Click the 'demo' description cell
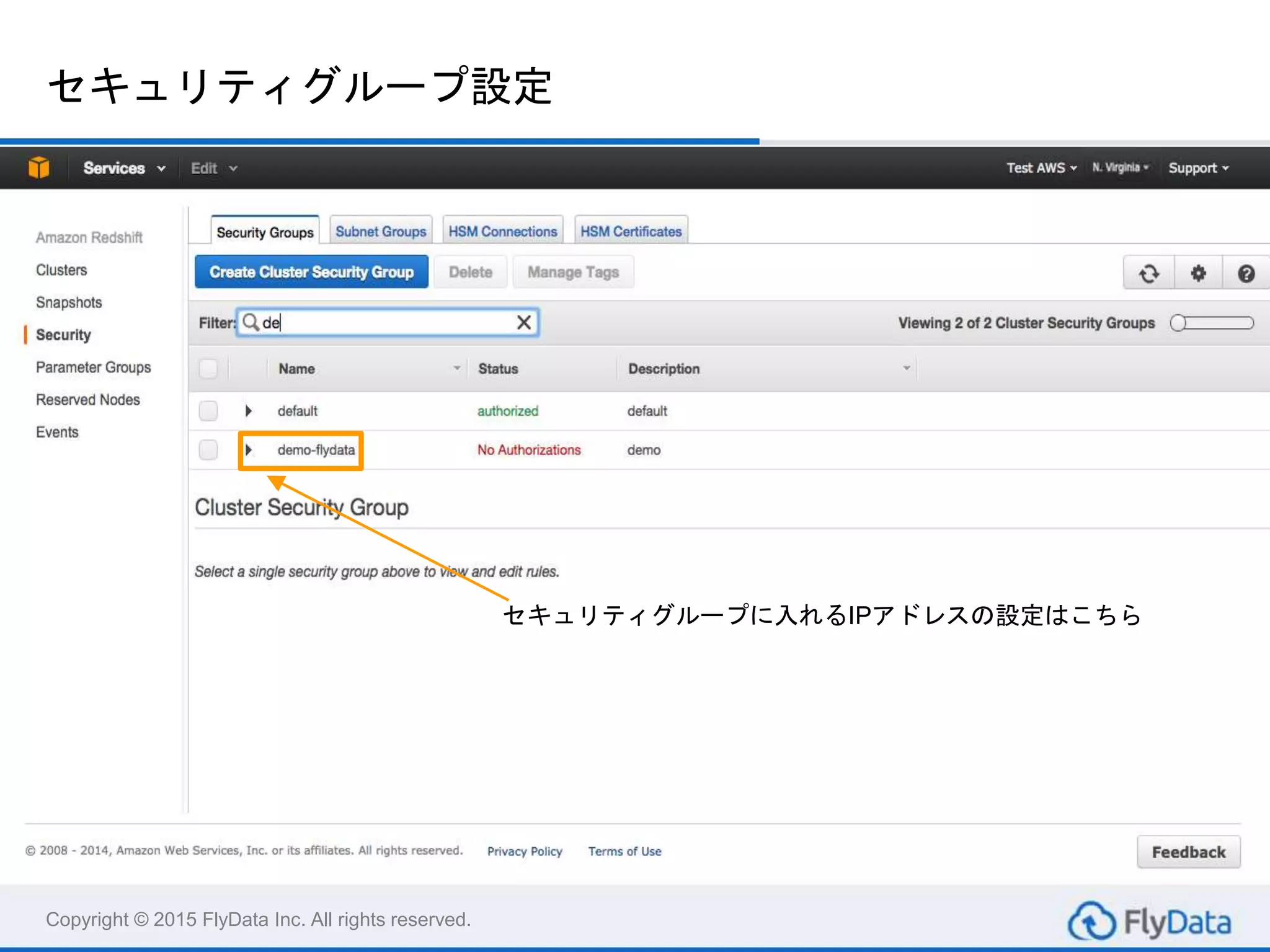 (x=644, y=450)
